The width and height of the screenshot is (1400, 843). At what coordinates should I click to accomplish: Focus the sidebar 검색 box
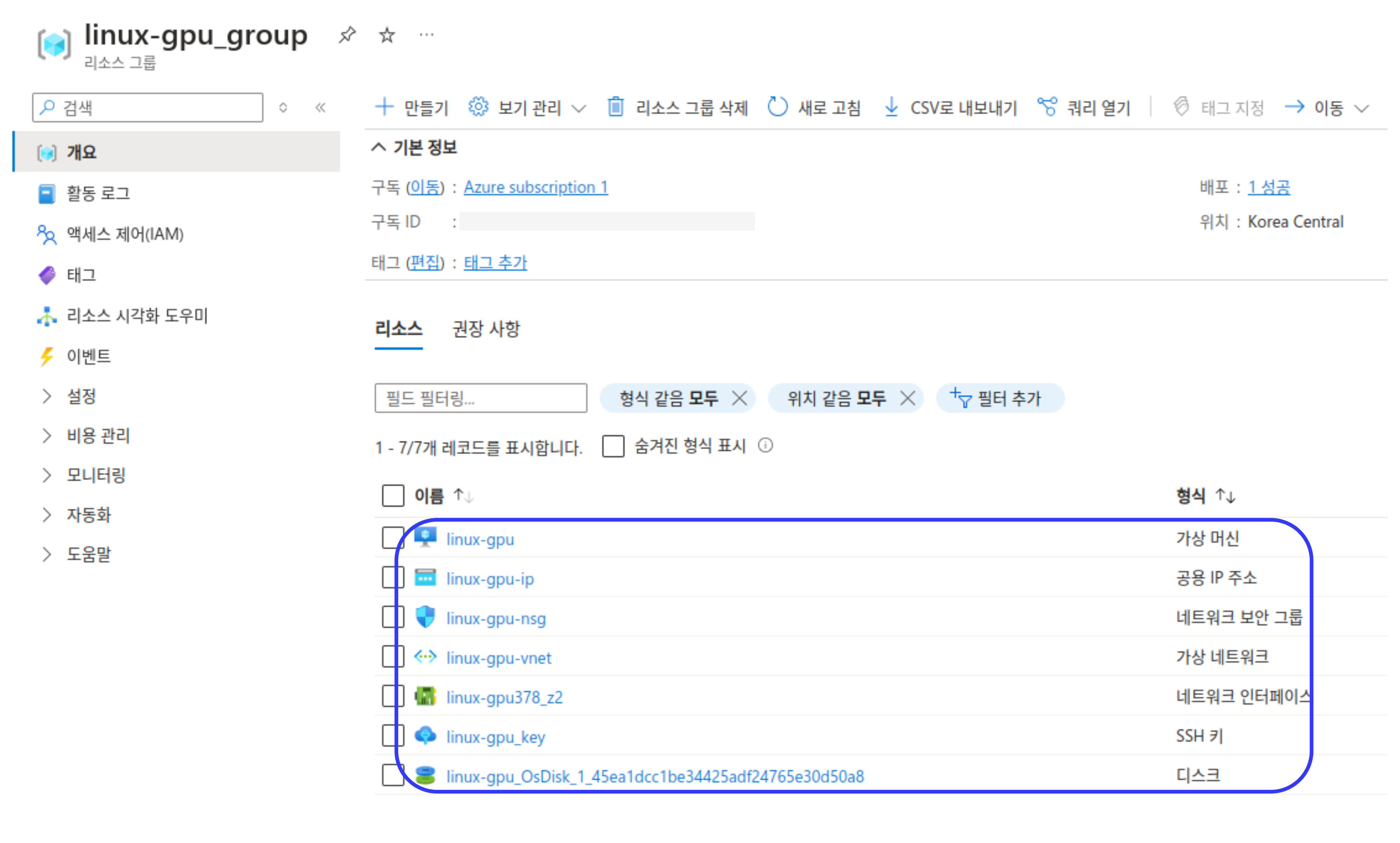(148, 107)
